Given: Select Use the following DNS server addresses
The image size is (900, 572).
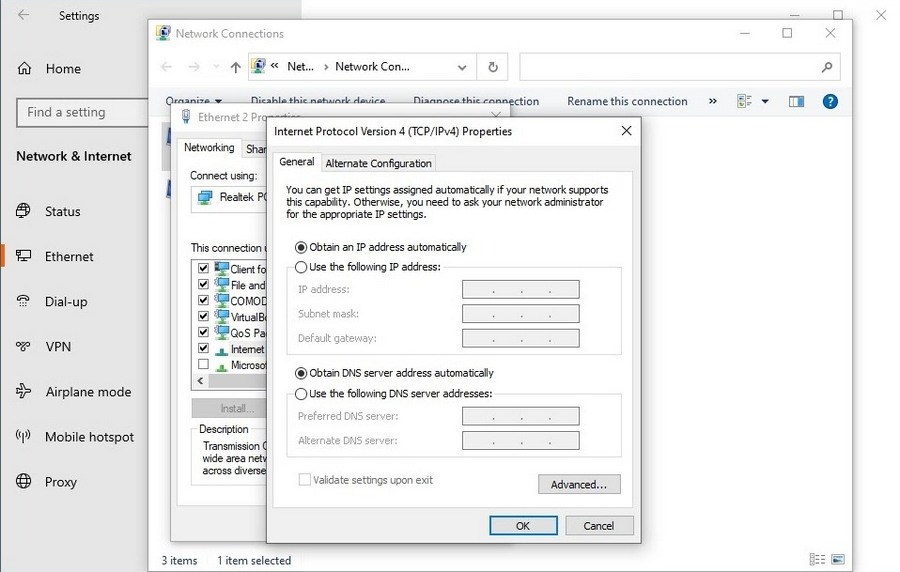Looking at the screenshot, I should (301, 394).
